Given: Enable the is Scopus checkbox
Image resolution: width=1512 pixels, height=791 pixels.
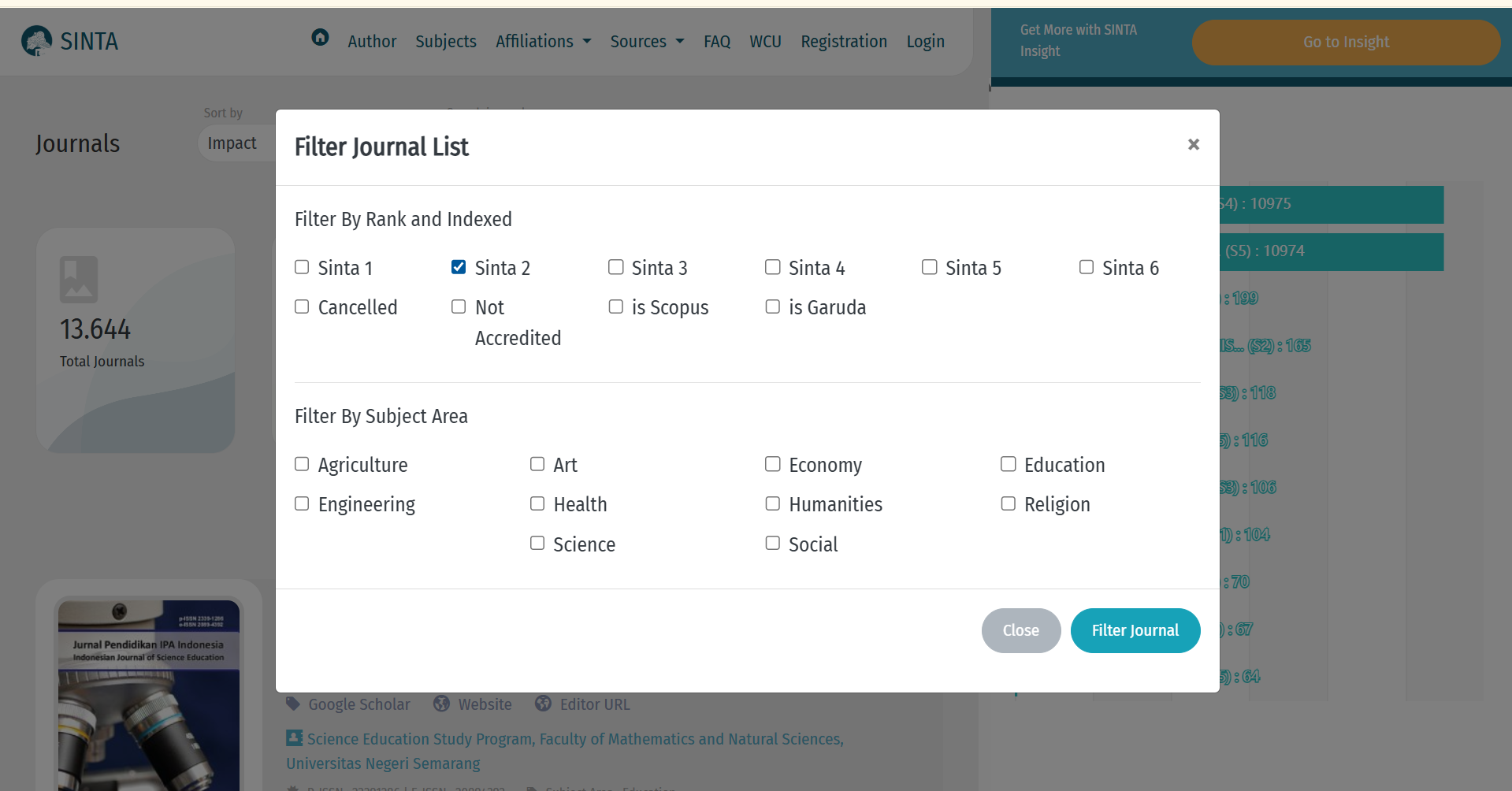Looking at the screenshot, I should 616,306.
